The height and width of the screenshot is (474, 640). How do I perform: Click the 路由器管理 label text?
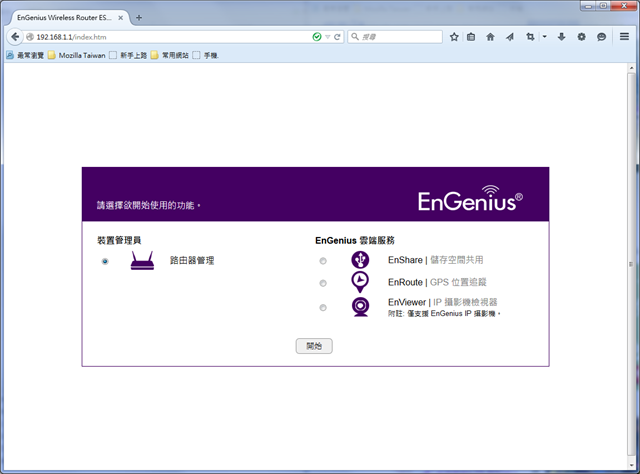point(192,260)
